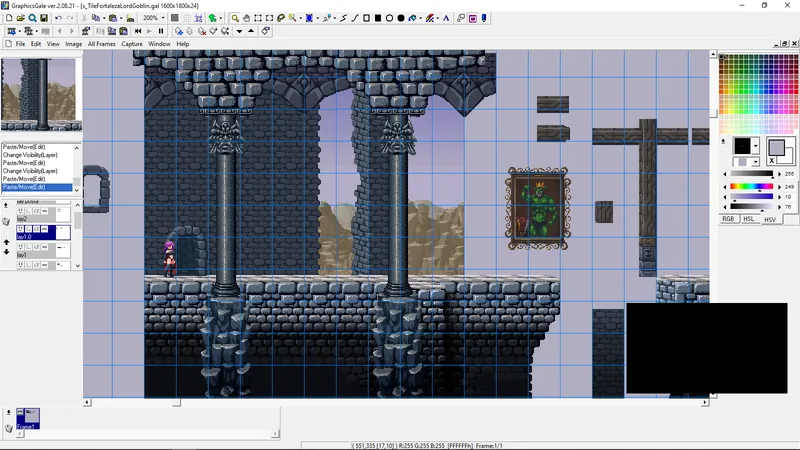Open the File menu

[20, 44]
